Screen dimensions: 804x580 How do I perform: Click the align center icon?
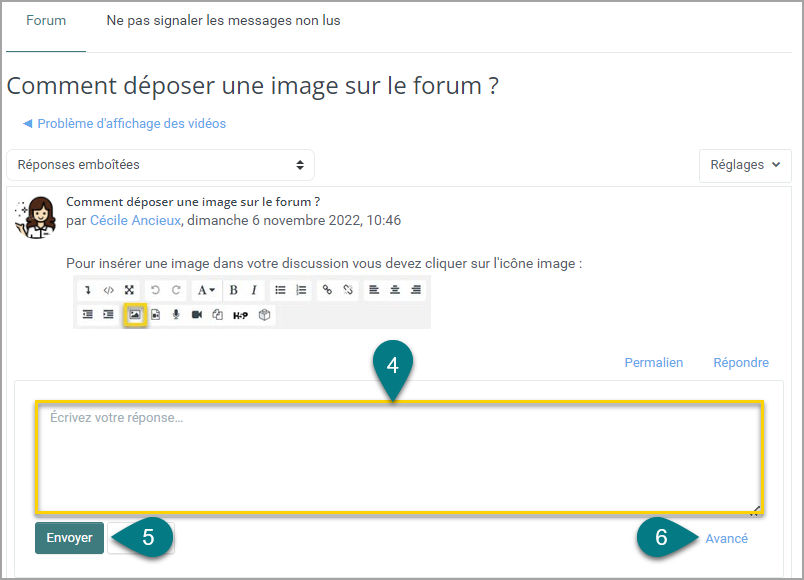tap(395, 290)
